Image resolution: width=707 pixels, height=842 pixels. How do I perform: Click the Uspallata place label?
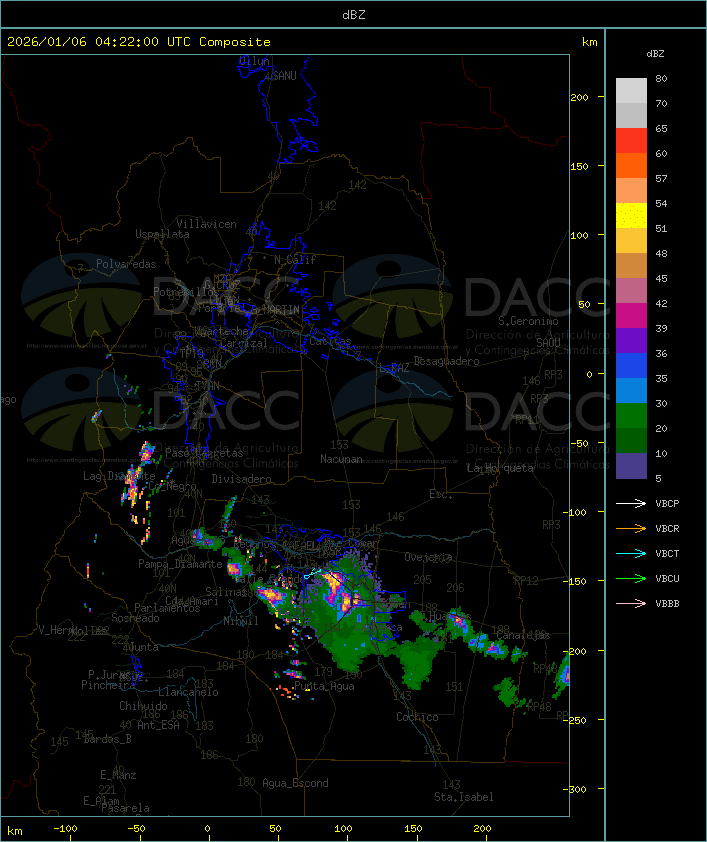tap(162, 234)
